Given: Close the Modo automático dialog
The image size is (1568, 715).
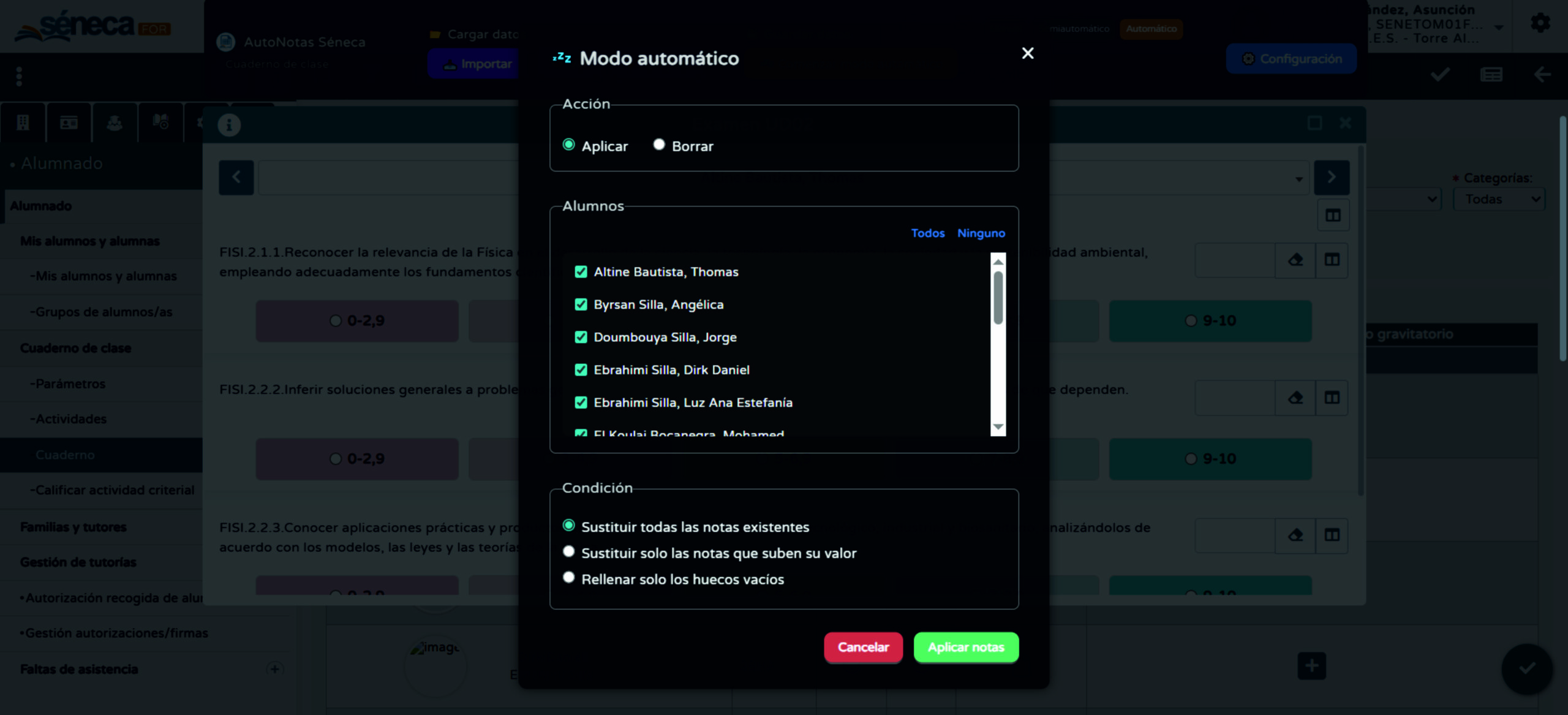Looking at the screenshot, I should [x=1027, y=54].
